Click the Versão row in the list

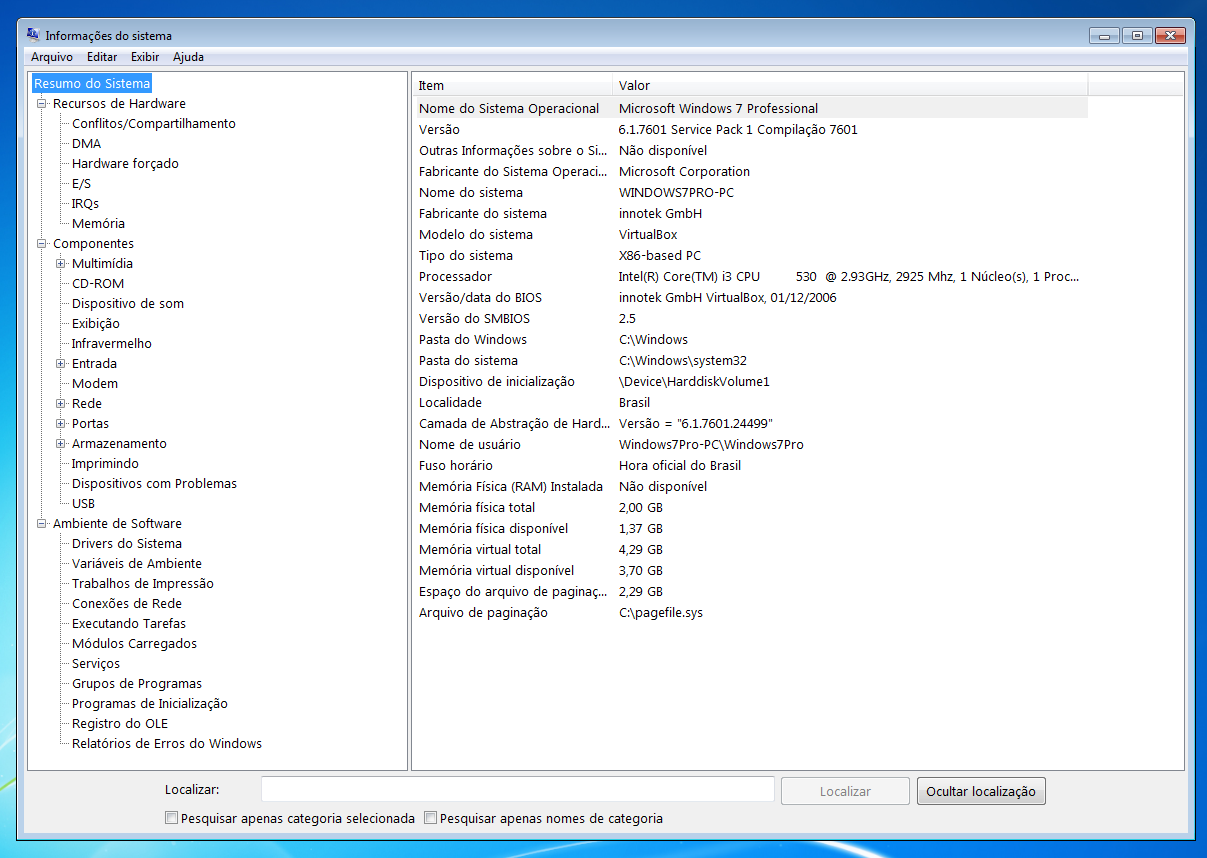[751, 129]
